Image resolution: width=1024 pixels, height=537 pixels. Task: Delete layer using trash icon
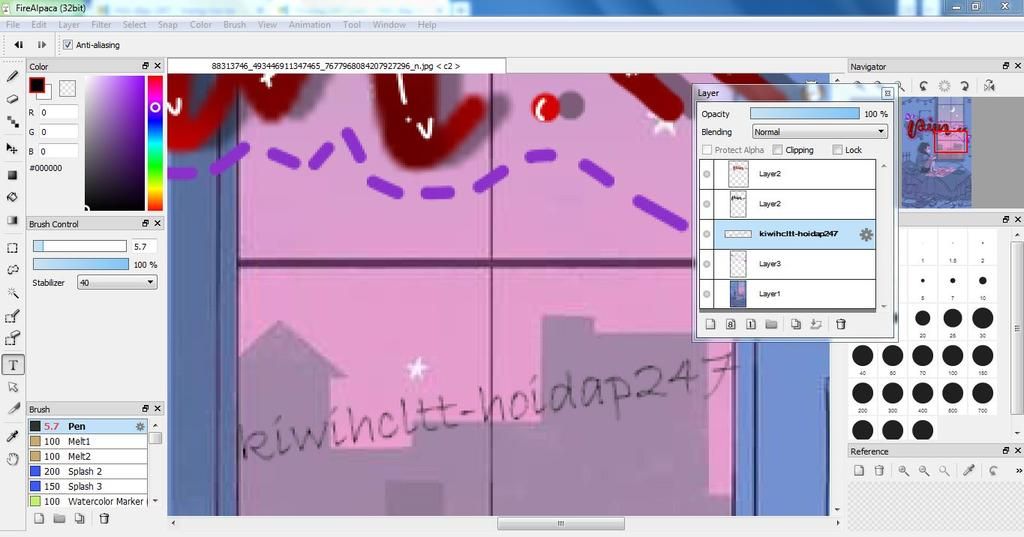point(841,324)
